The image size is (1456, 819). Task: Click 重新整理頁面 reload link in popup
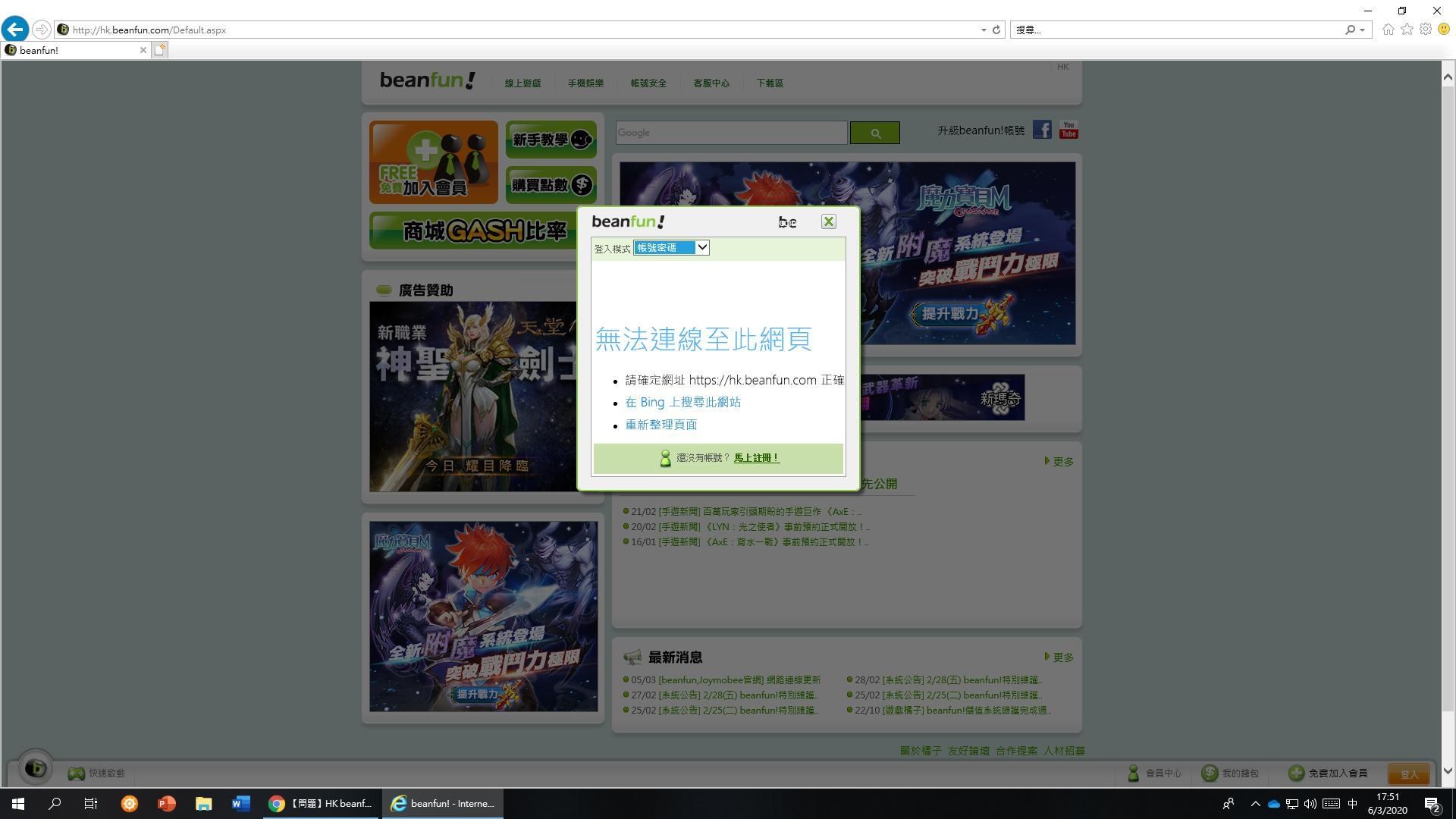(x=661, y=424)
